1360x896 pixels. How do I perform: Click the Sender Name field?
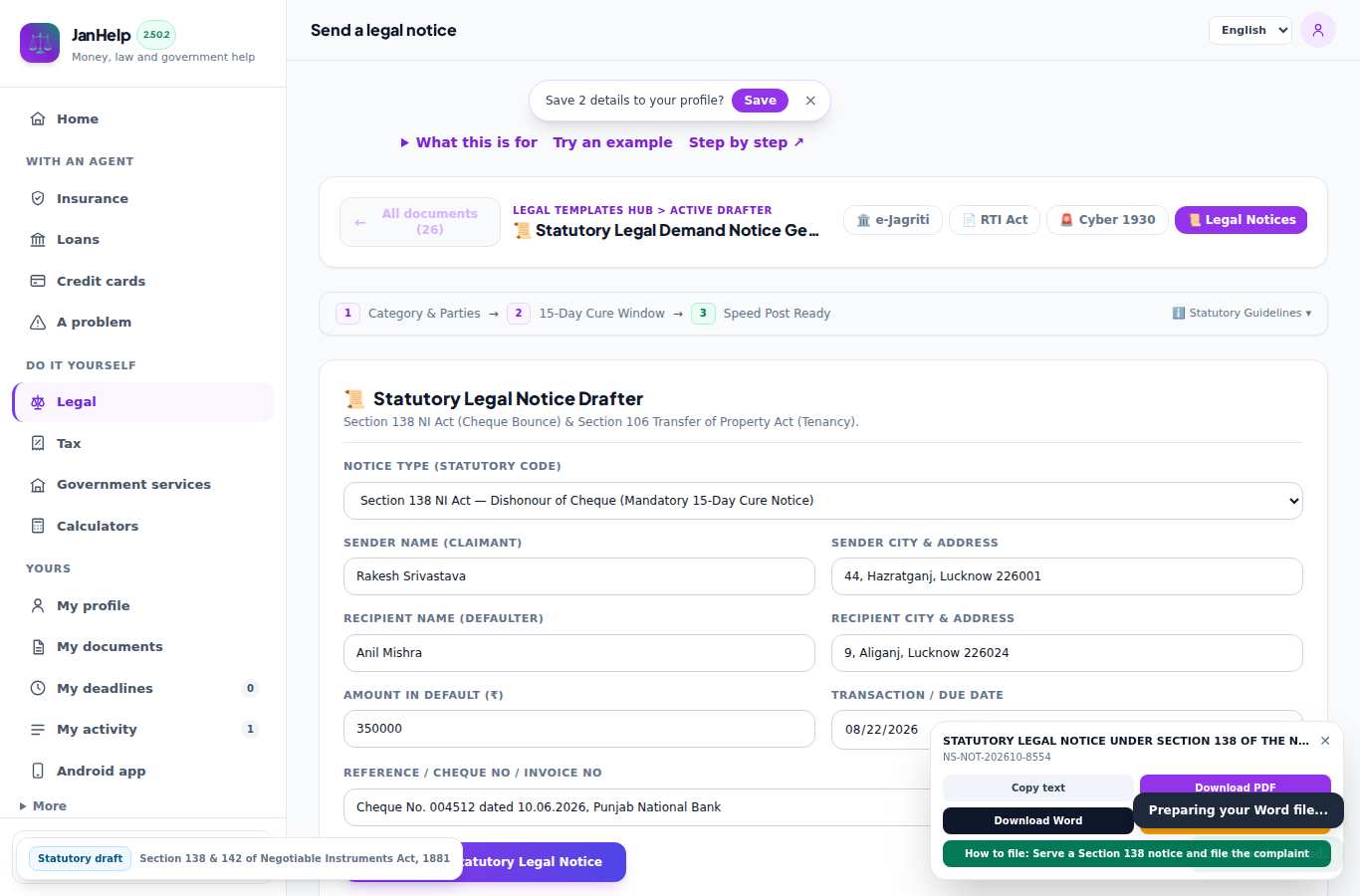point(579,576)
